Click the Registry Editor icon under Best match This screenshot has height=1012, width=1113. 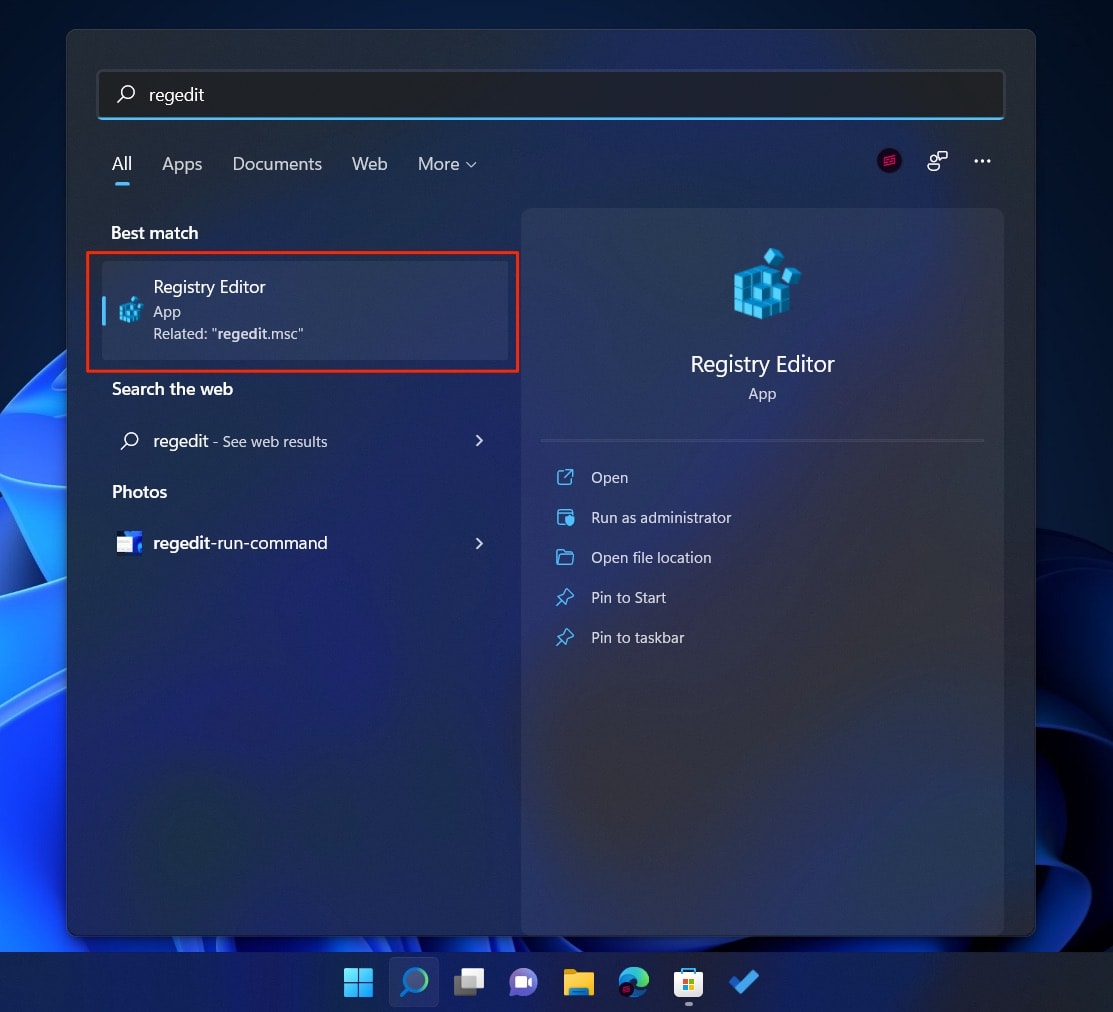click(x=130, y=310)
